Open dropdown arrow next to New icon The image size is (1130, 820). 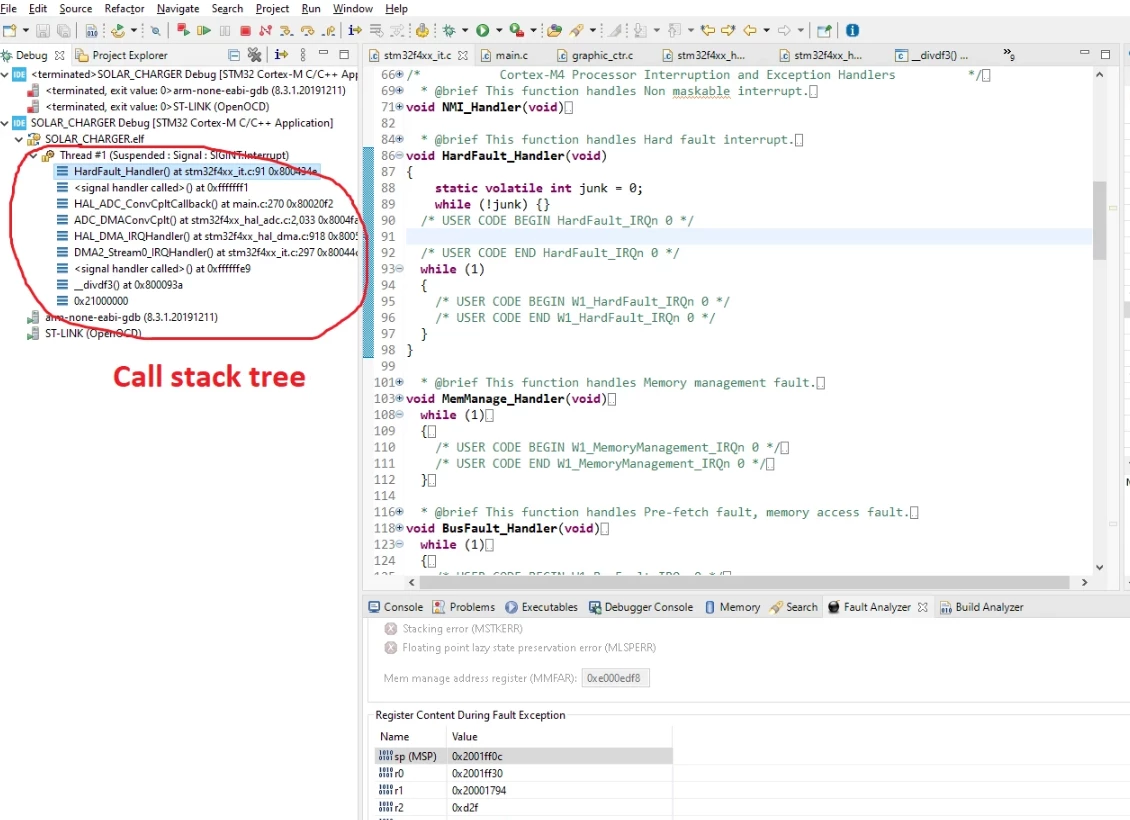[26, 30]
